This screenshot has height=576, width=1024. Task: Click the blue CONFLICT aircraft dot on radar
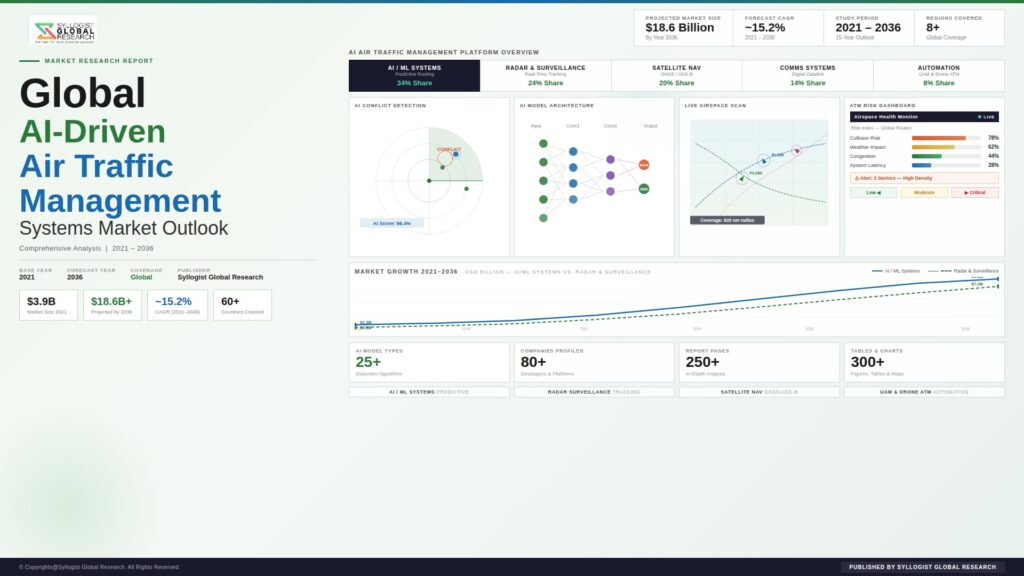(x=456, y=154)
